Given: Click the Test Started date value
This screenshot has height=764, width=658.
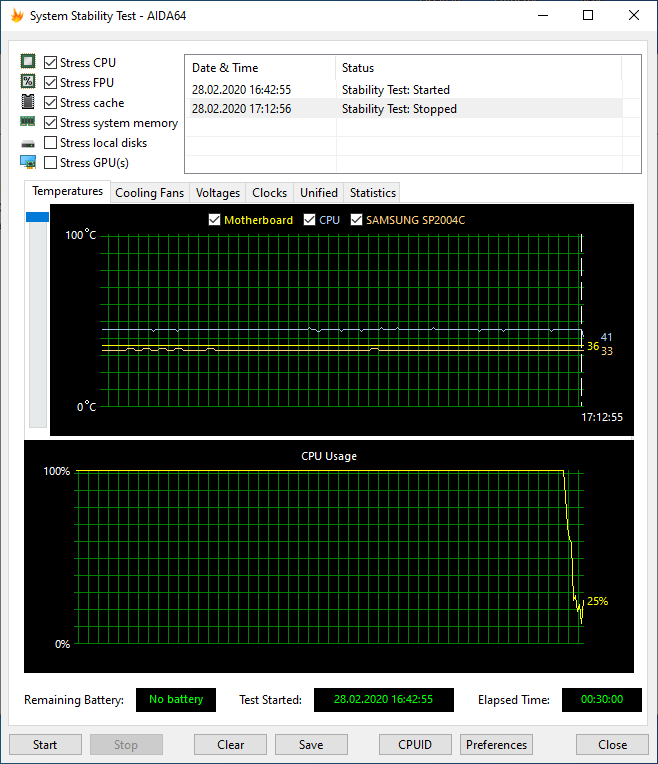Looking at the screenshot, I should click(x=384, y=700).
